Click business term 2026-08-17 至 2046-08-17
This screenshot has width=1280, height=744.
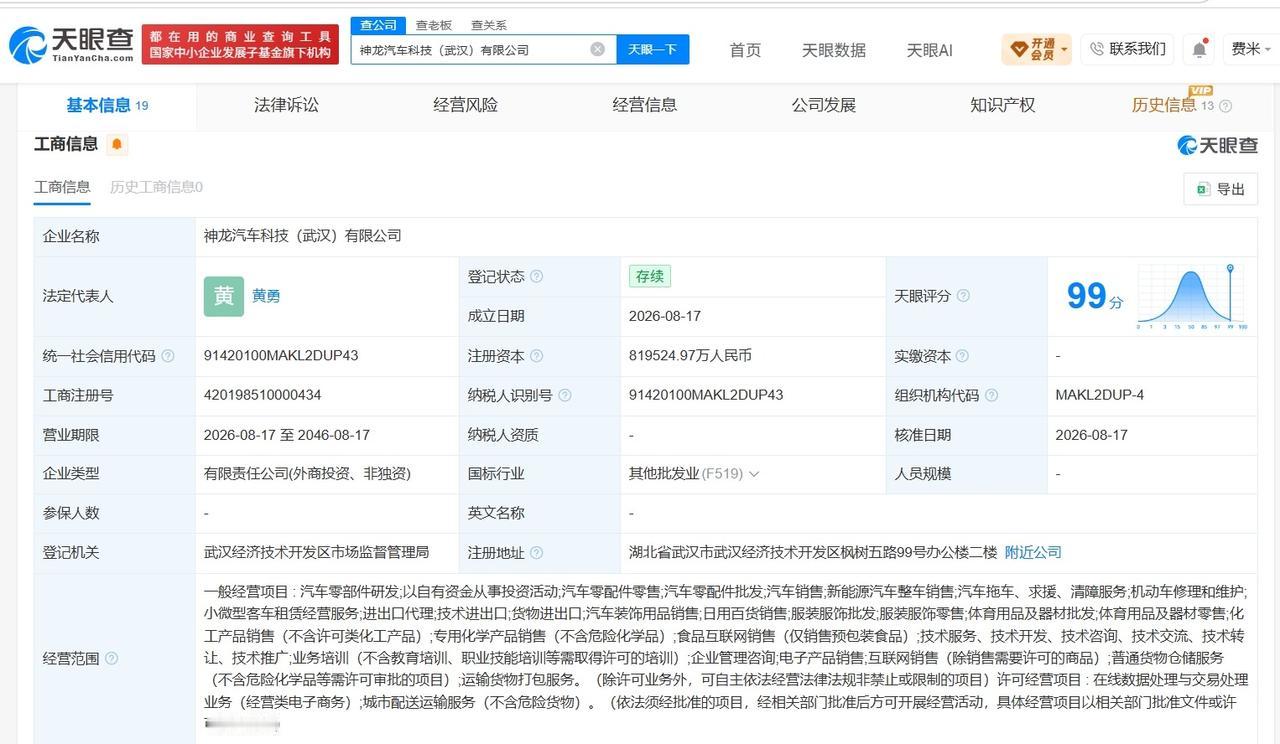[287, 435]
